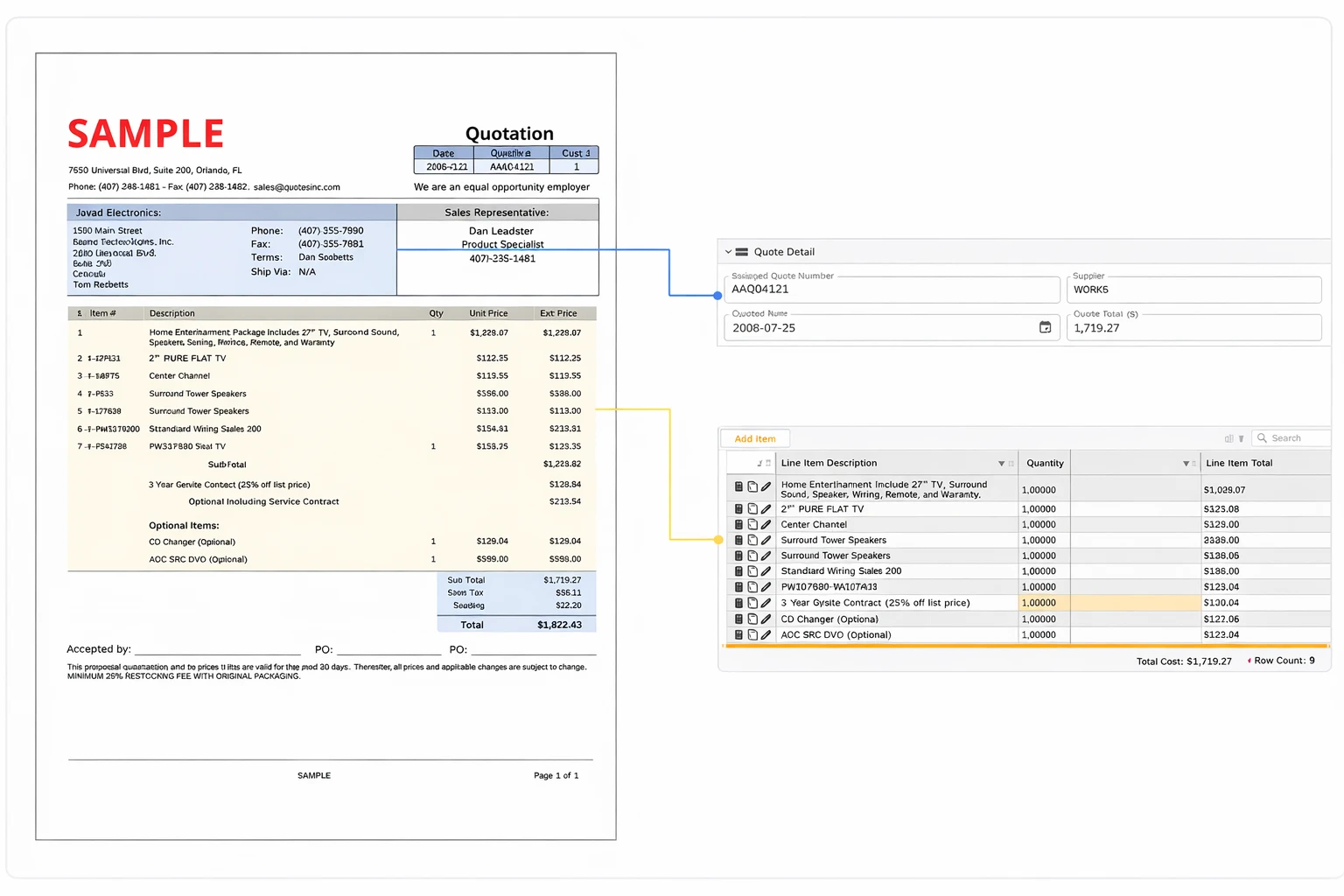Click the Sub Total $1,719.27 value in document
This screenshot has width=1344, height=896.
point(562,580)
